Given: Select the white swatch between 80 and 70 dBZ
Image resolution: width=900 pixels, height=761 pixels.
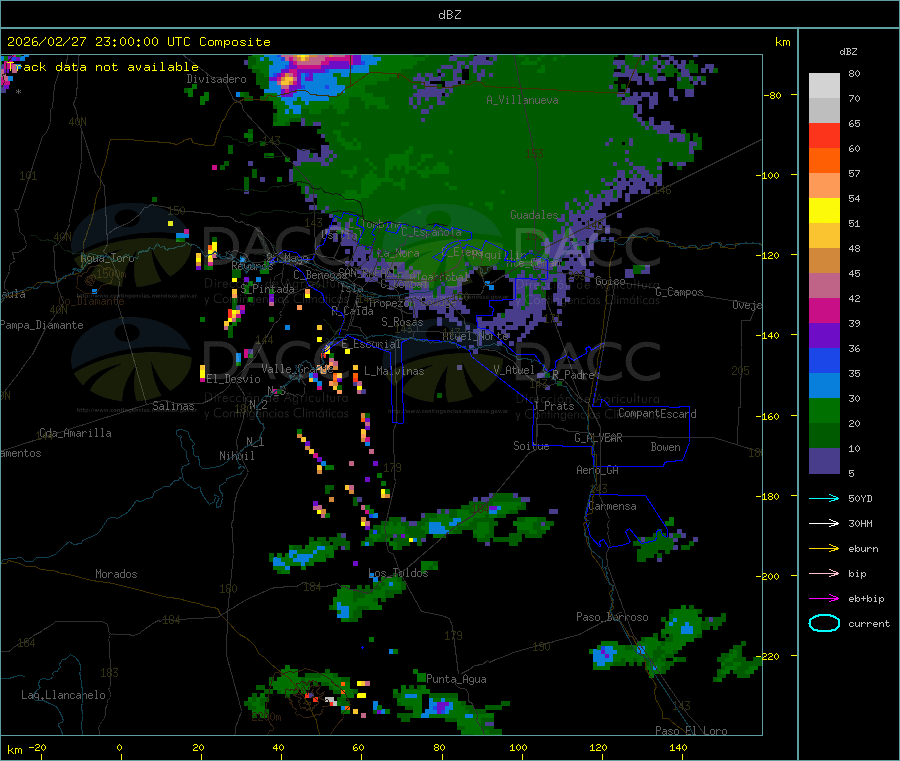Looking at the screenshot, I should (x=824, y=86).
